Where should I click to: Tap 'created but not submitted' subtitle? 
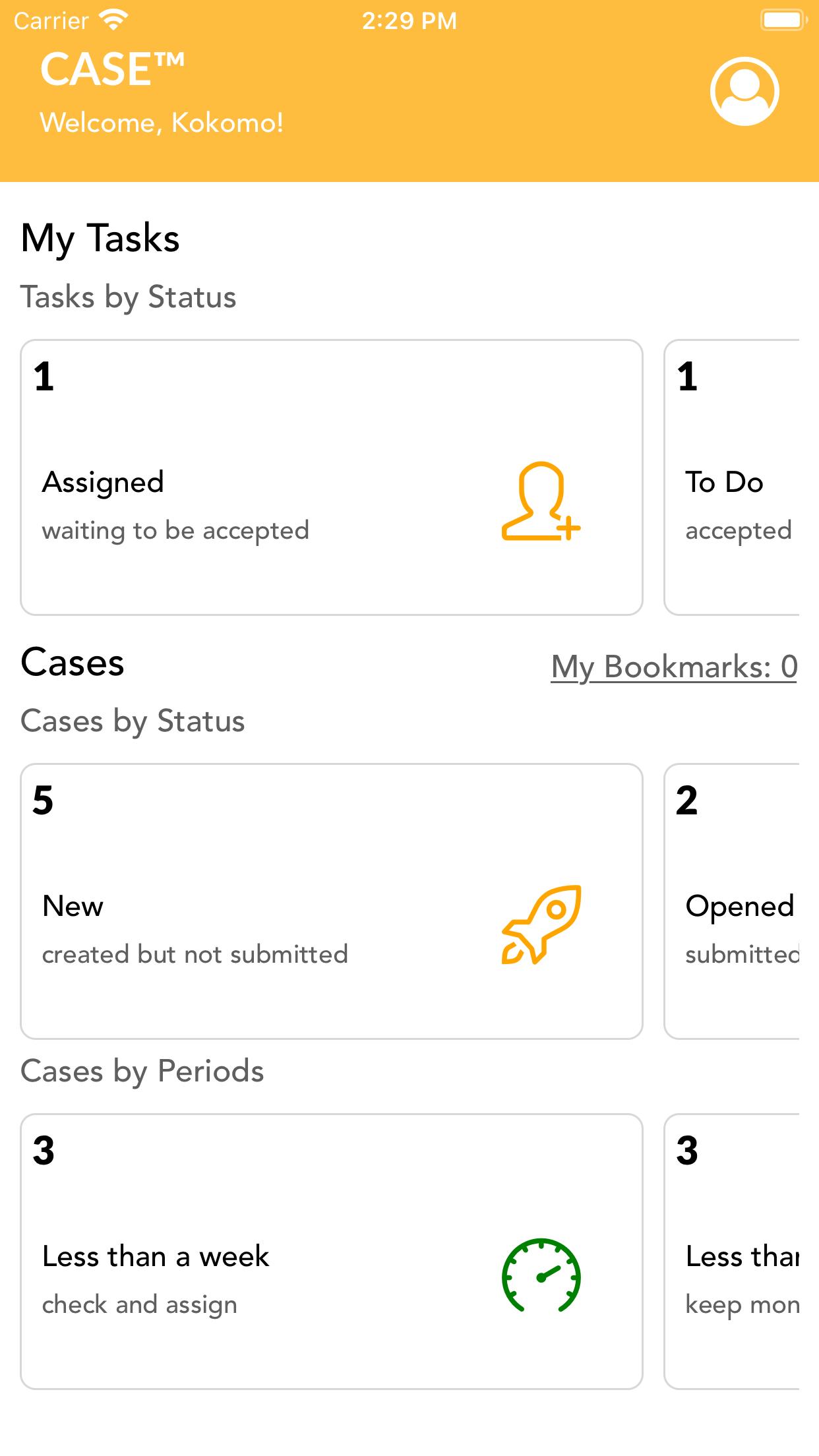click(195, 954)
